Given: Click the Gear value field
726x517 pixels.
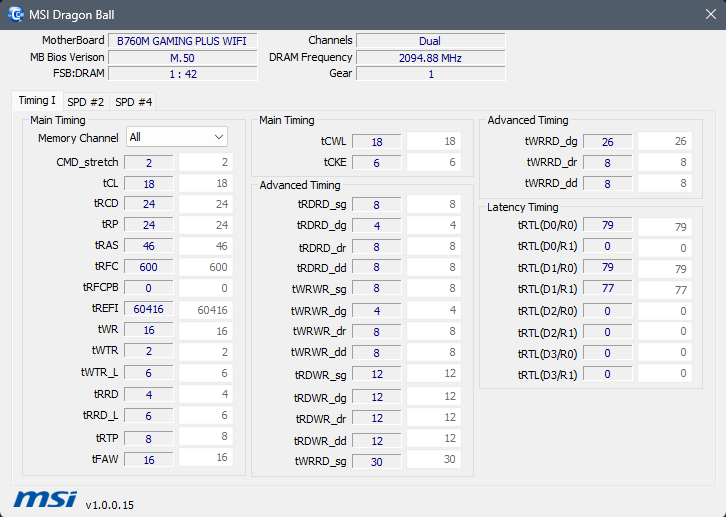Looking at the screenshot, I should coord(430,74).
